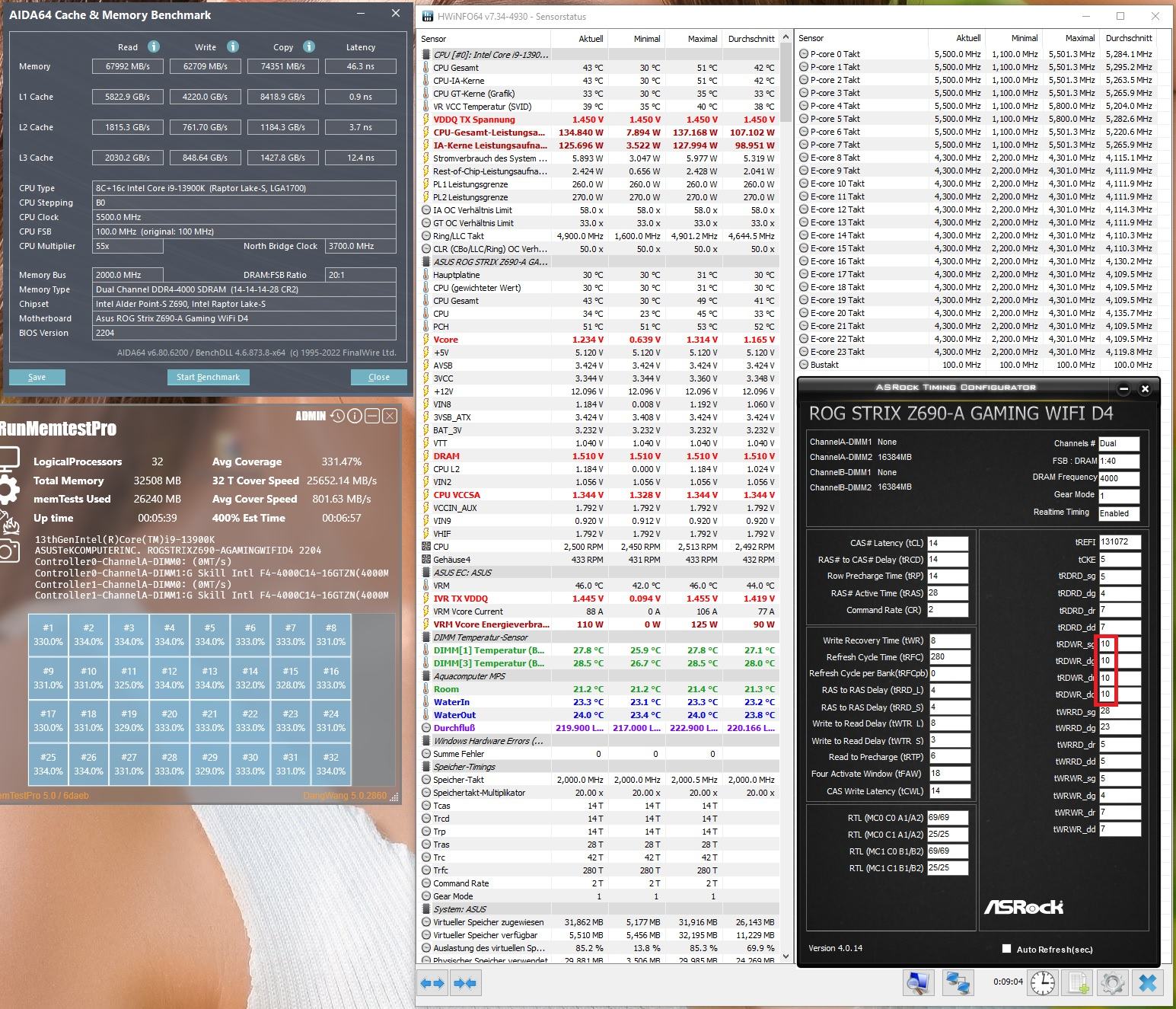Open RunMemtestPro settings gear icon
The image size is (1176, 1009).
point(8,490)
